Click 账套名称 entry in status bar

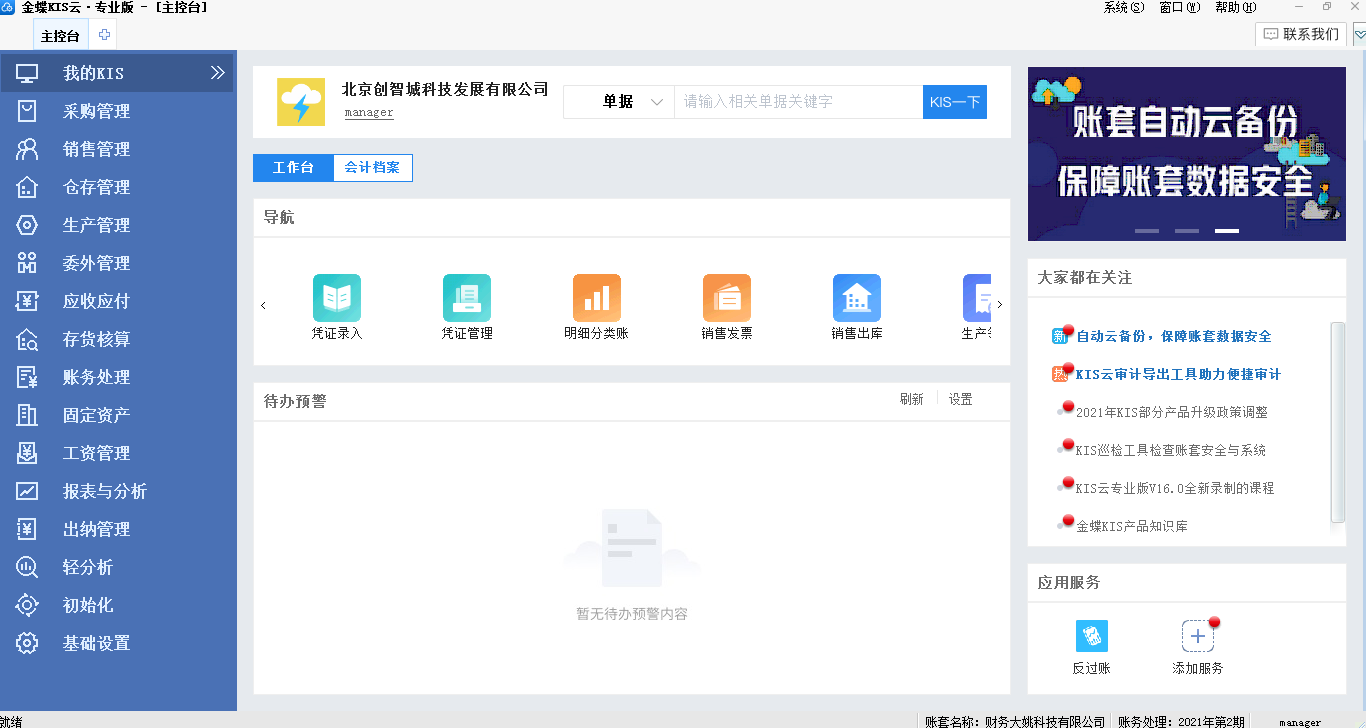(1015, 721)
